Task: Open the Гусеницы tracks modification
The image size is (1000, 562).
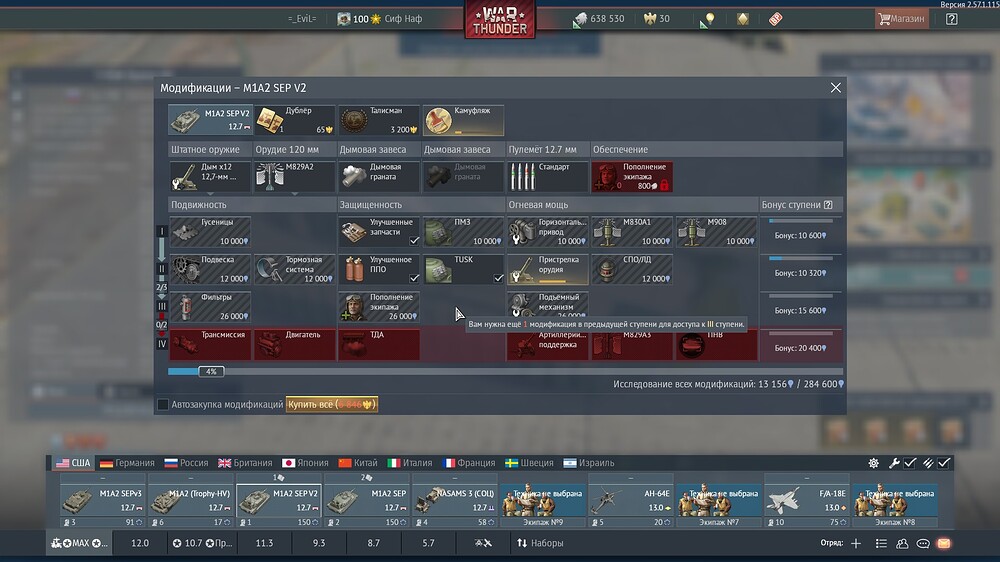Action: (210, 232)
